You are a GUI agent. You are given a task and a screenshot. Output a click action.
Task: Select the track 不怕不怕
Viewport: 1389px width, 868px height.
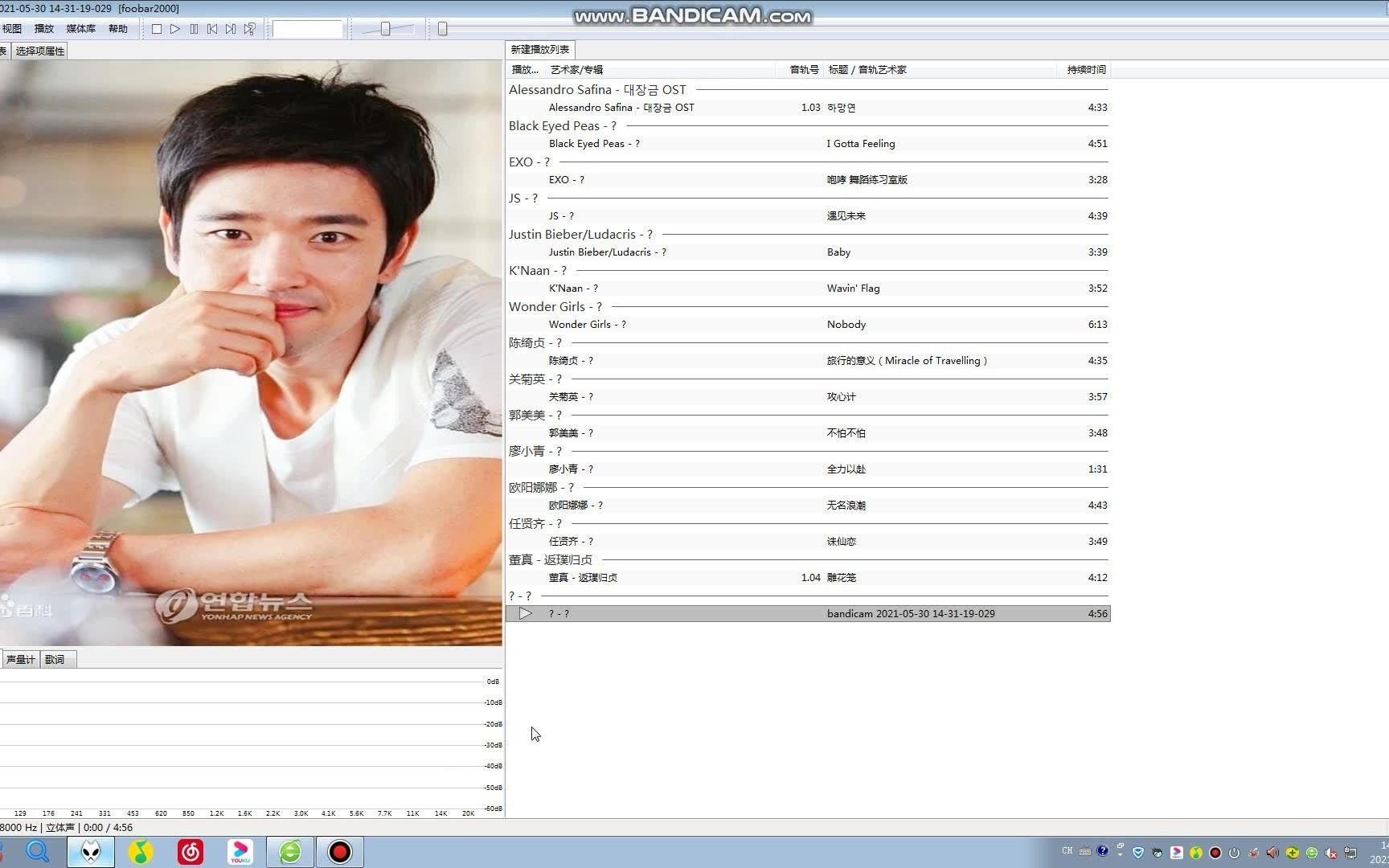[x=808, y=433]
